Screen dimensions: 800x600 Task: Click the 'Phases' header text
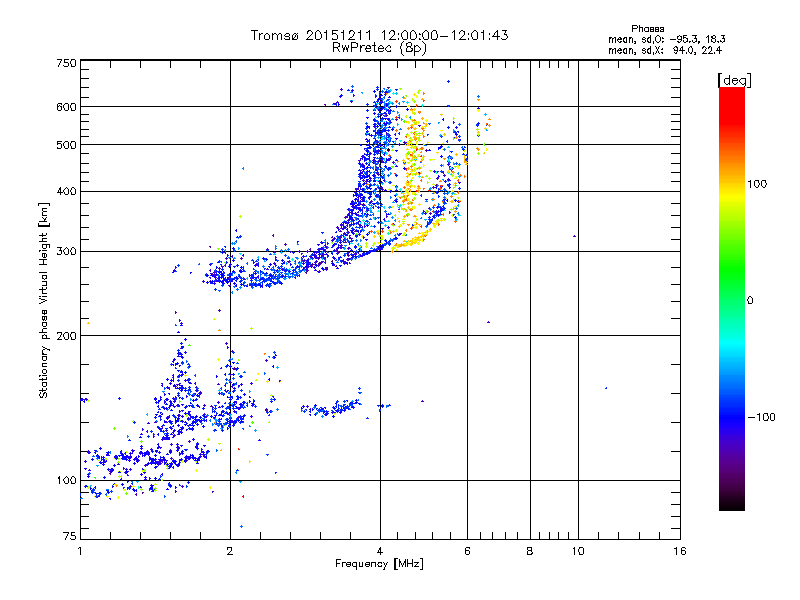(647, 29)
